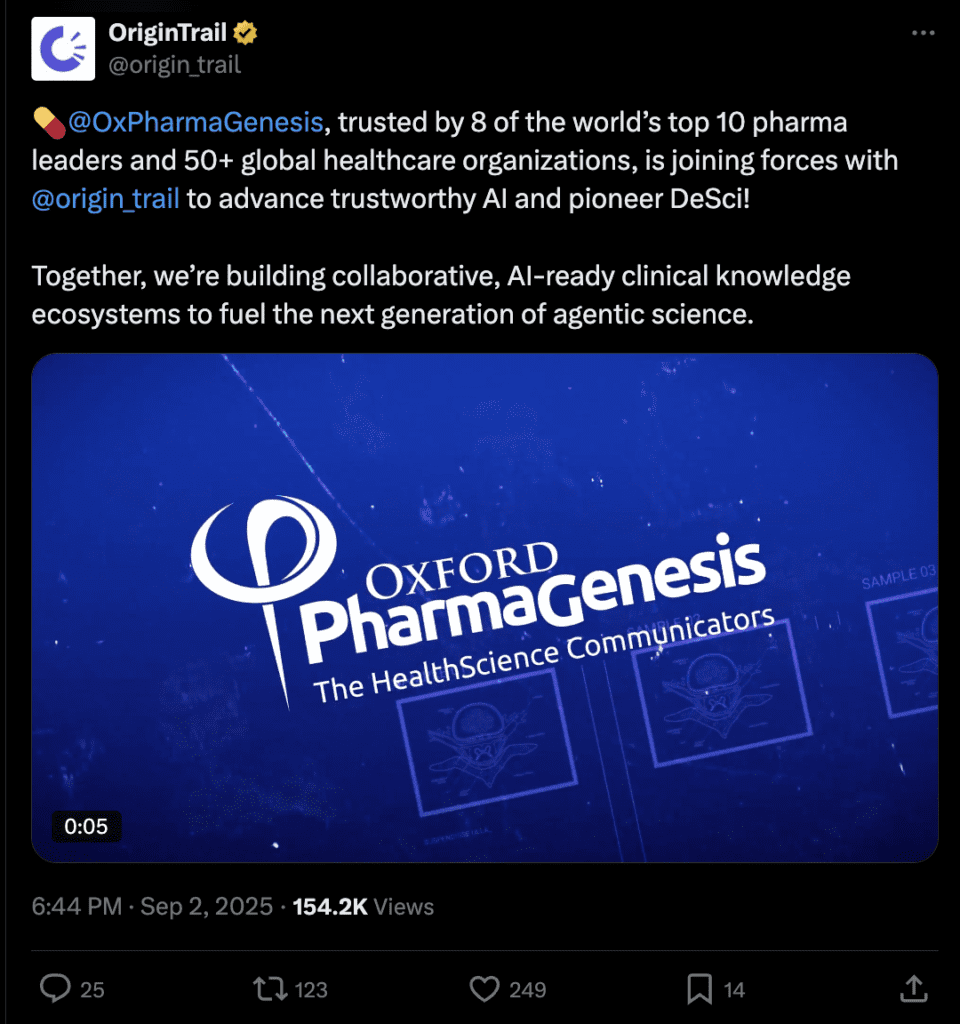
Task: Click the gold verified badge
Action: (x=246, y=34)
